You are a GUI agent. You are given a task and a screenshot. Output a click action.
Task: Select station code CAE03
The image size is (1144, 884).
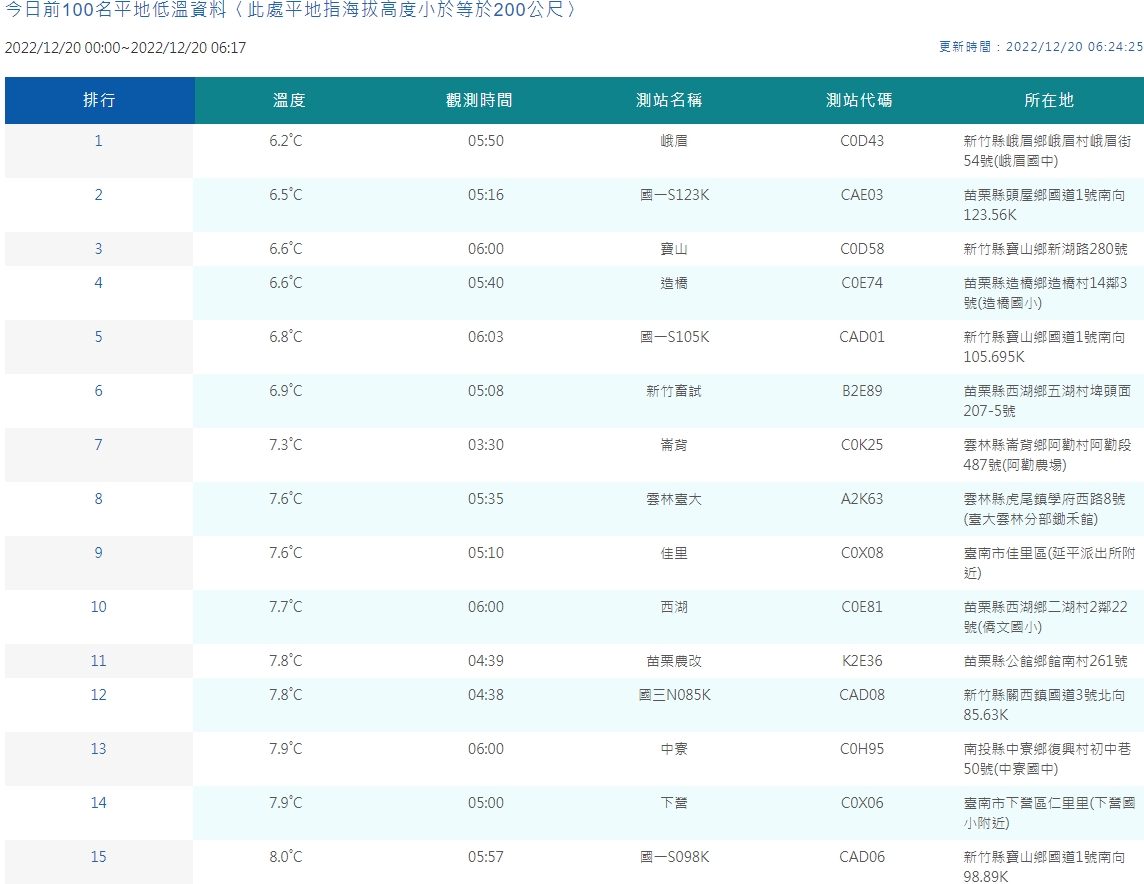(862, 195)
